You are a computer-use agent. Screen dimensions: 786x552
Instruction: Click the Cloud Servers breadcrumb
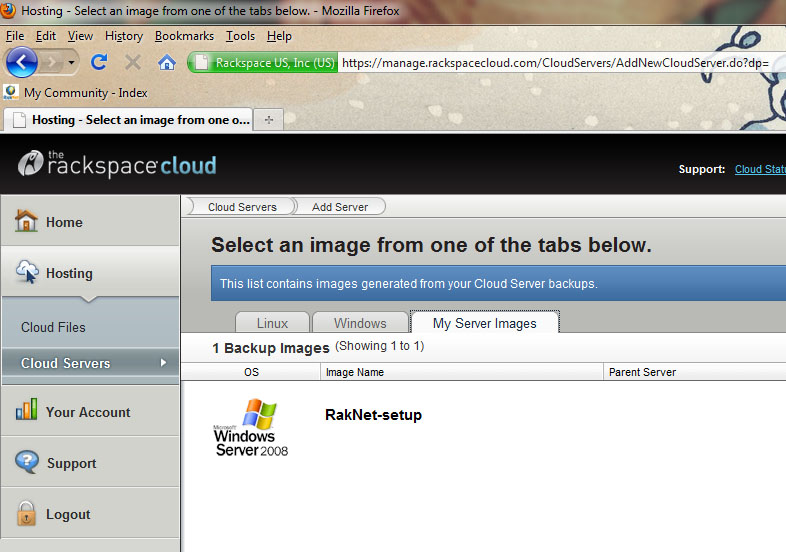(242, 207)
